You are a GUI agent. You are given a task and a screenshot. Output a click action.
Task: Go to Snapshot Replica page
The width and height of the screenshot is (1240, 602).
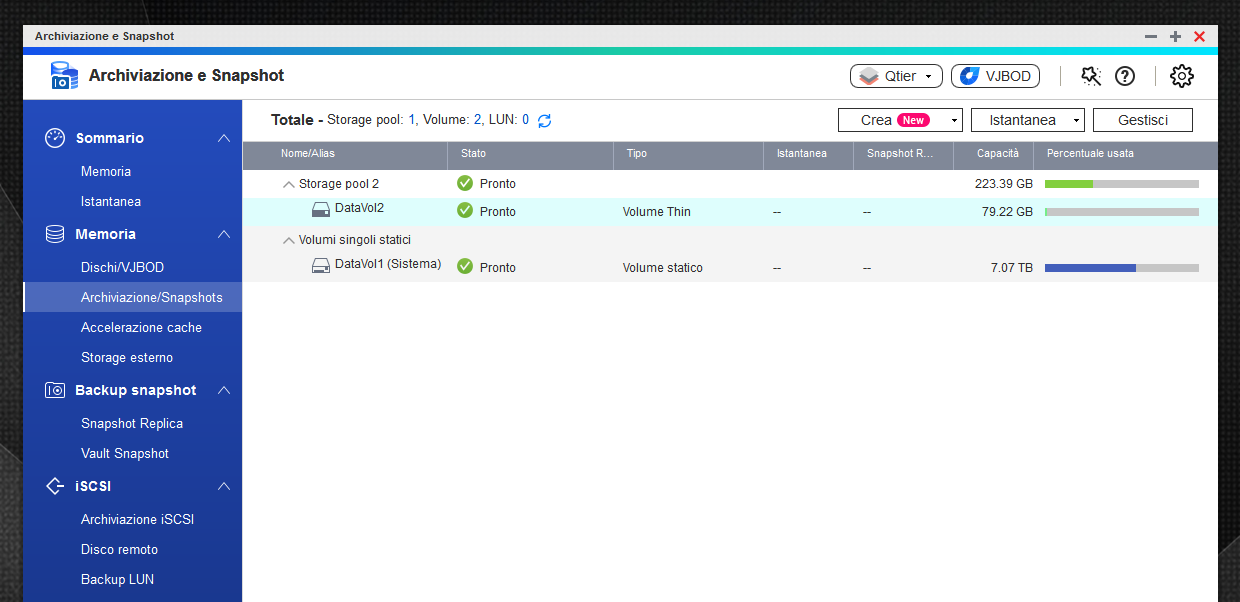tap(132, 423)
